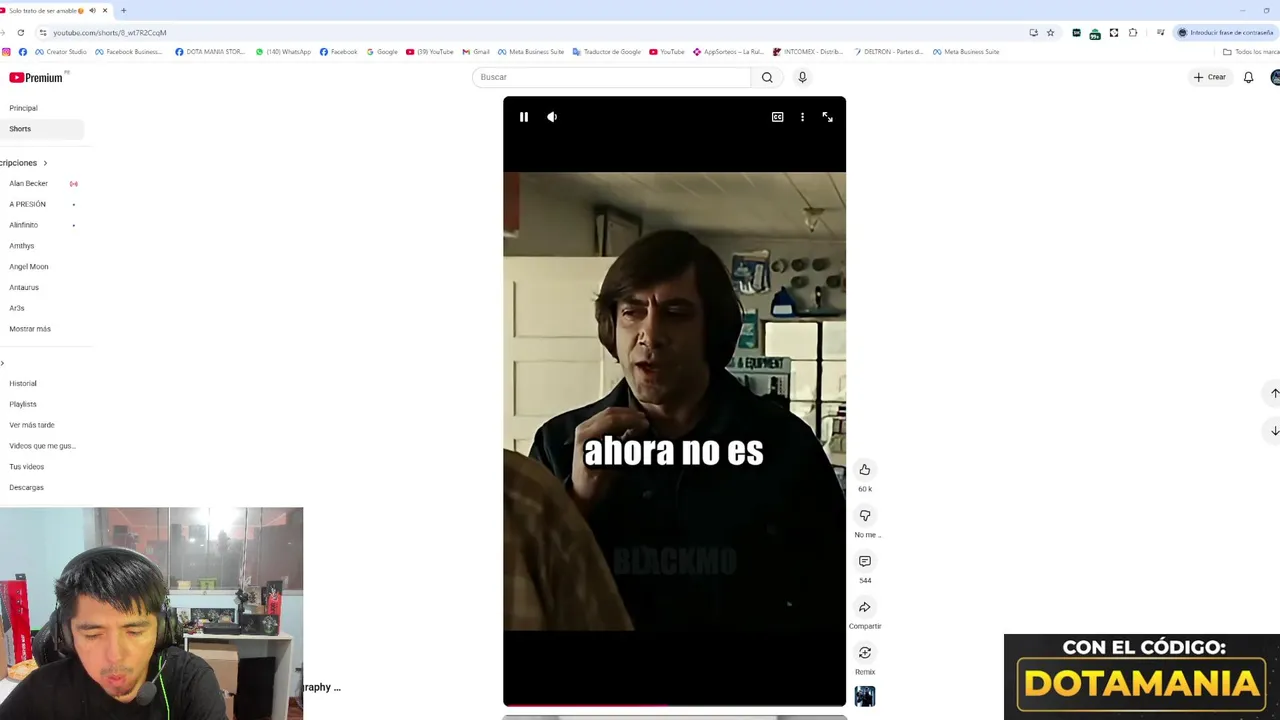The width and height of the screenshot is (1280, 720).
Task: Start voice search with the microphone
Action: coord(802,77)
